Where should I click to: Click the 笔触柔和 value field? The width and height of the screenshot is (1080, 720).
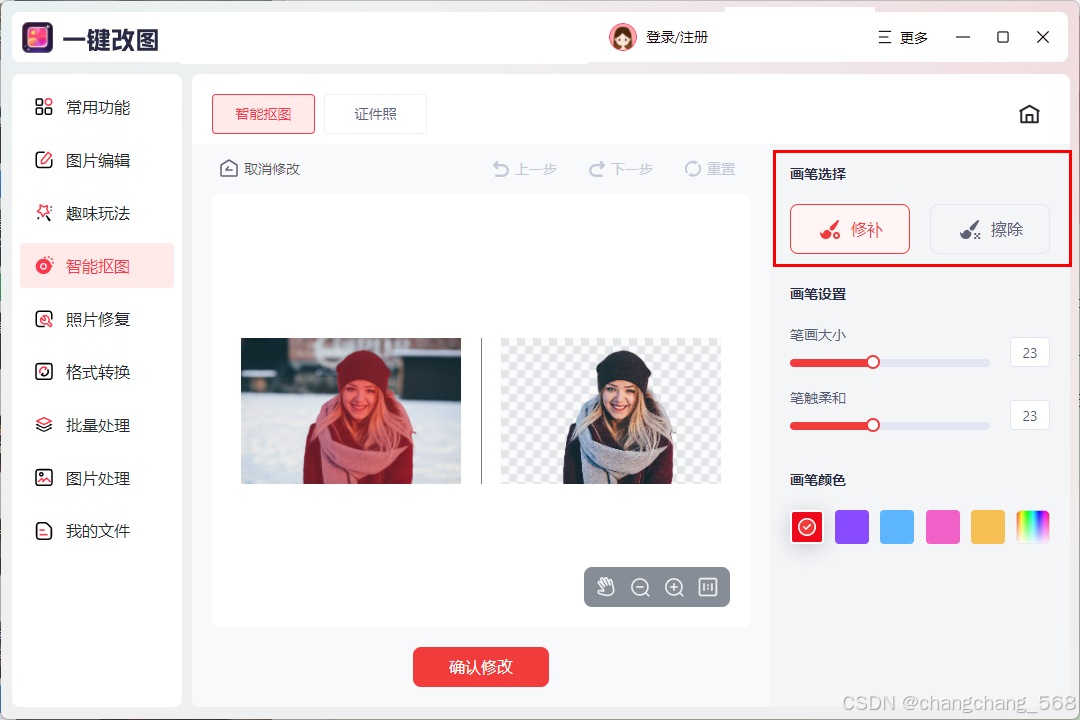click(x=1030, y=415)
